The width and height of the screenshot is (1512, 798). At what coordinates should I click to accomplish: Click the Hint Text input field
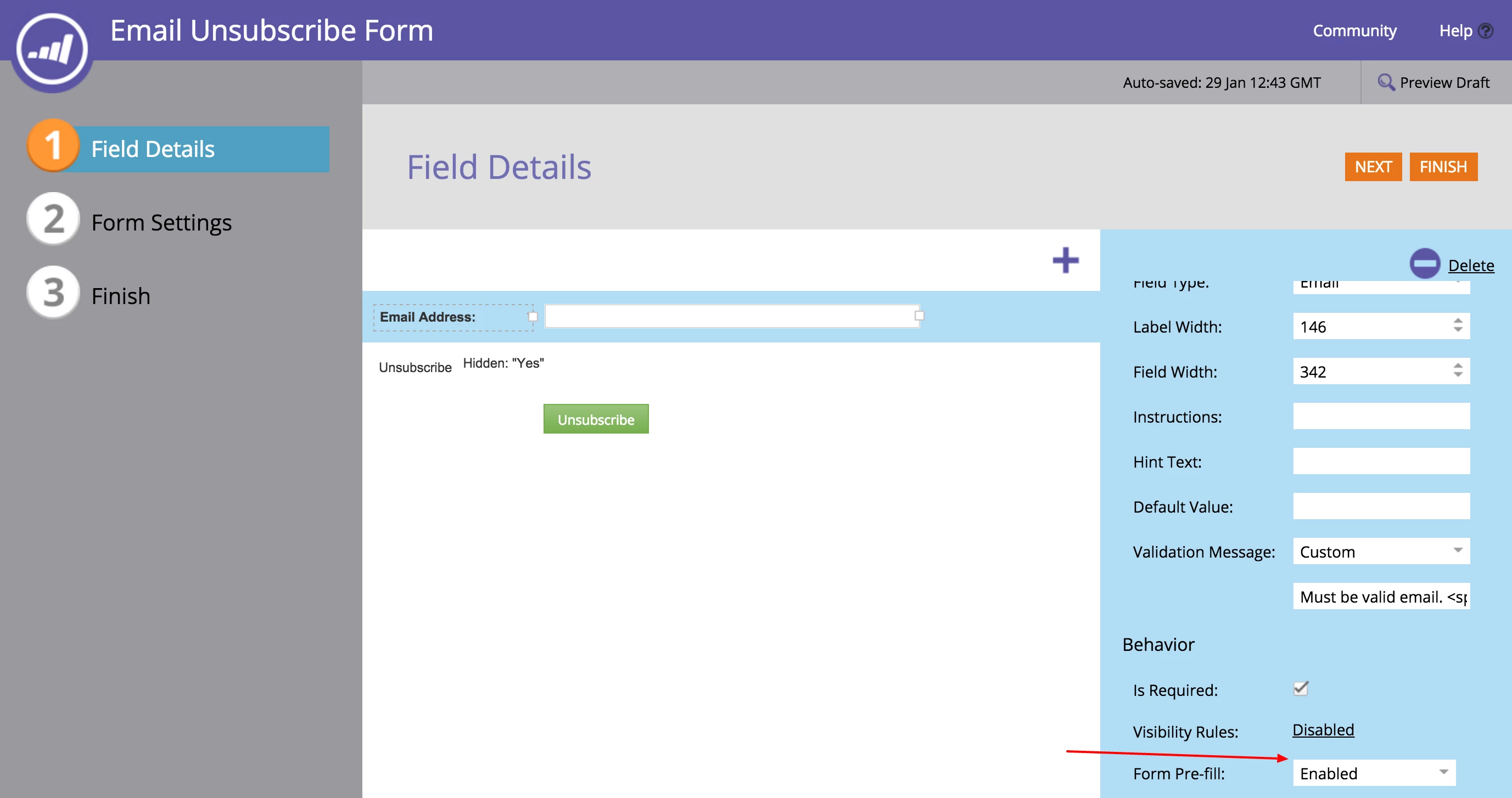point(1381,461)
